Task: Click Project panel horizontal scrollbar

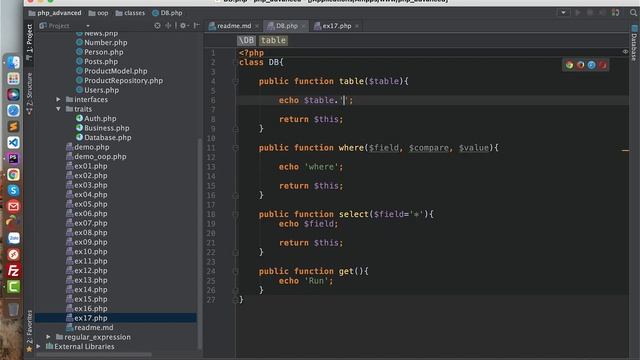Action: (94, 354)
